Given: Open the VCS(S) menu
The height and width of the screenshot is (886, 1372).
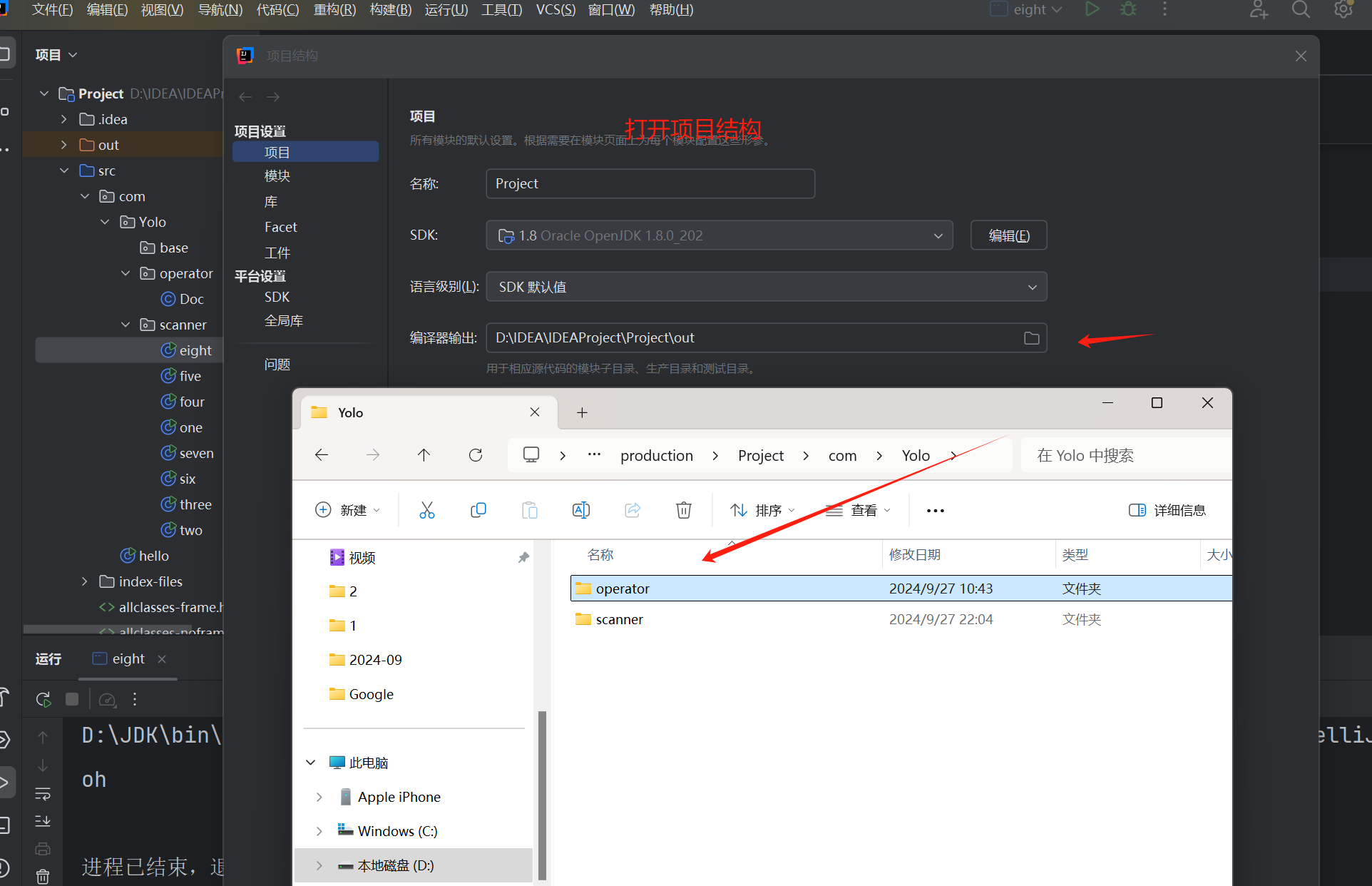Looking at the screenshot, I should point(556,9).
